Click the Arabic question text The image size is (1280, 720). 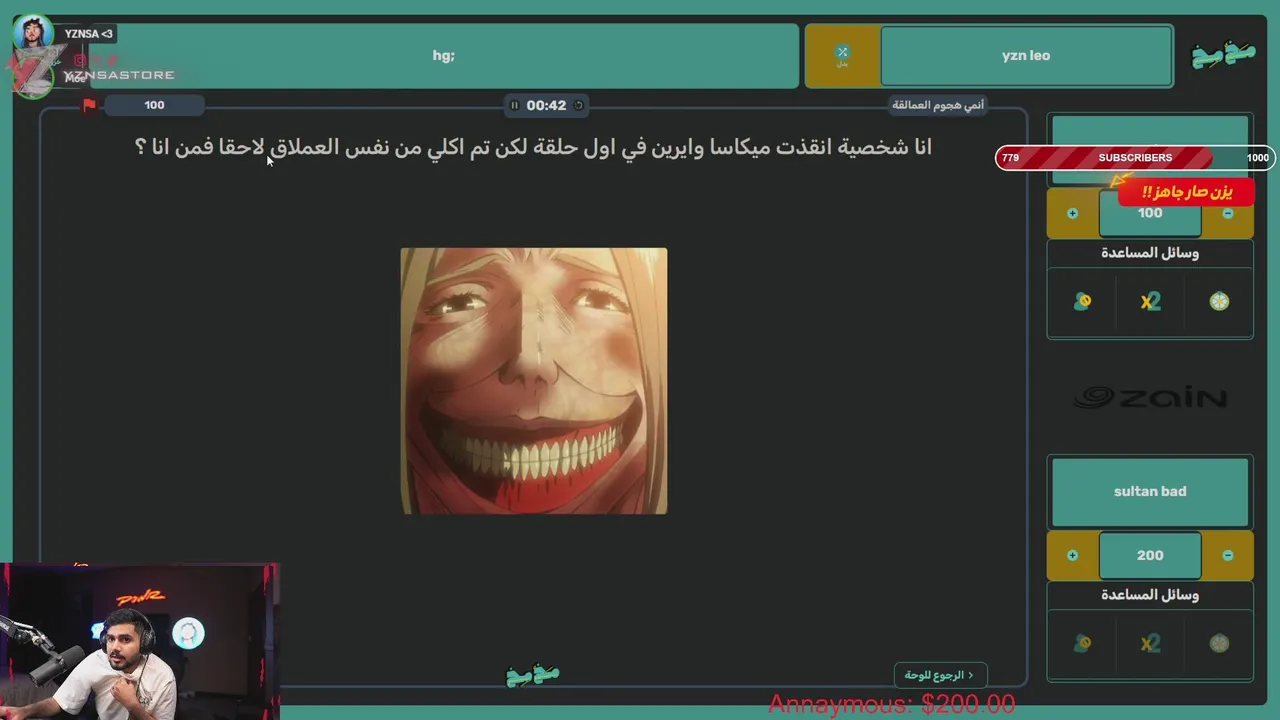(533, 147)
